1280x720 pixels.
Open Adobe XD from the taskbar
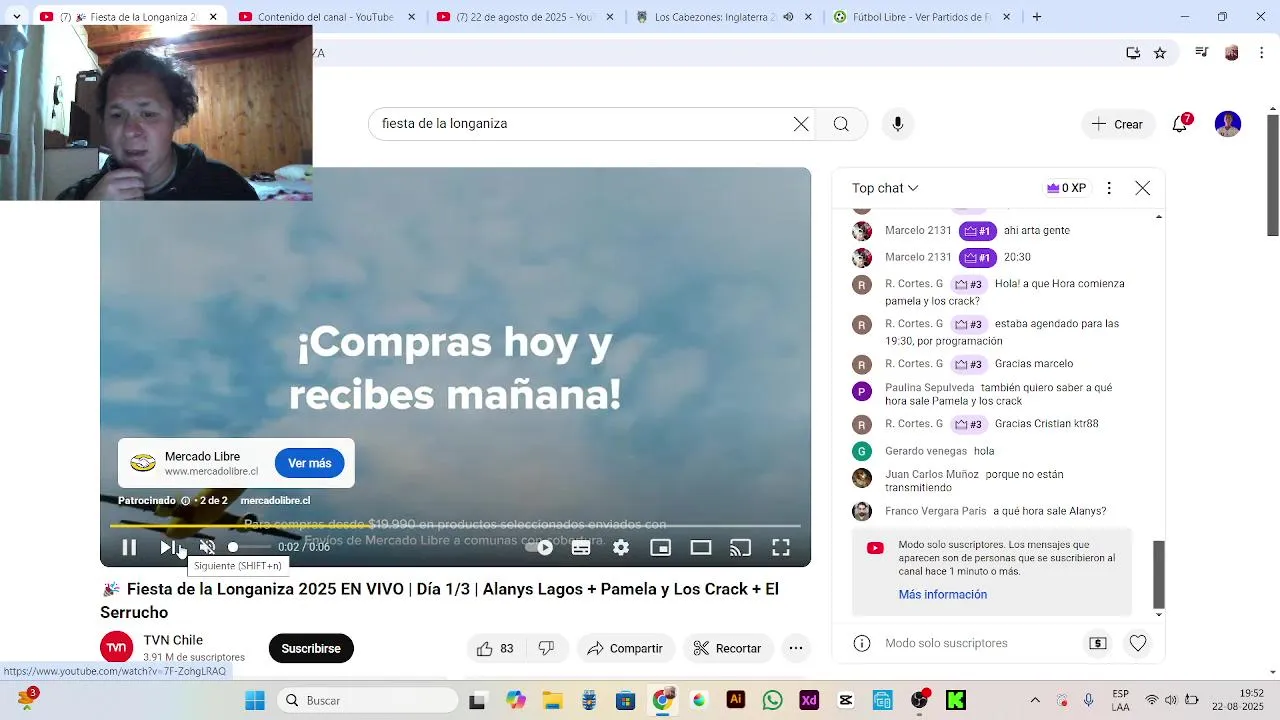click(809, 700)
